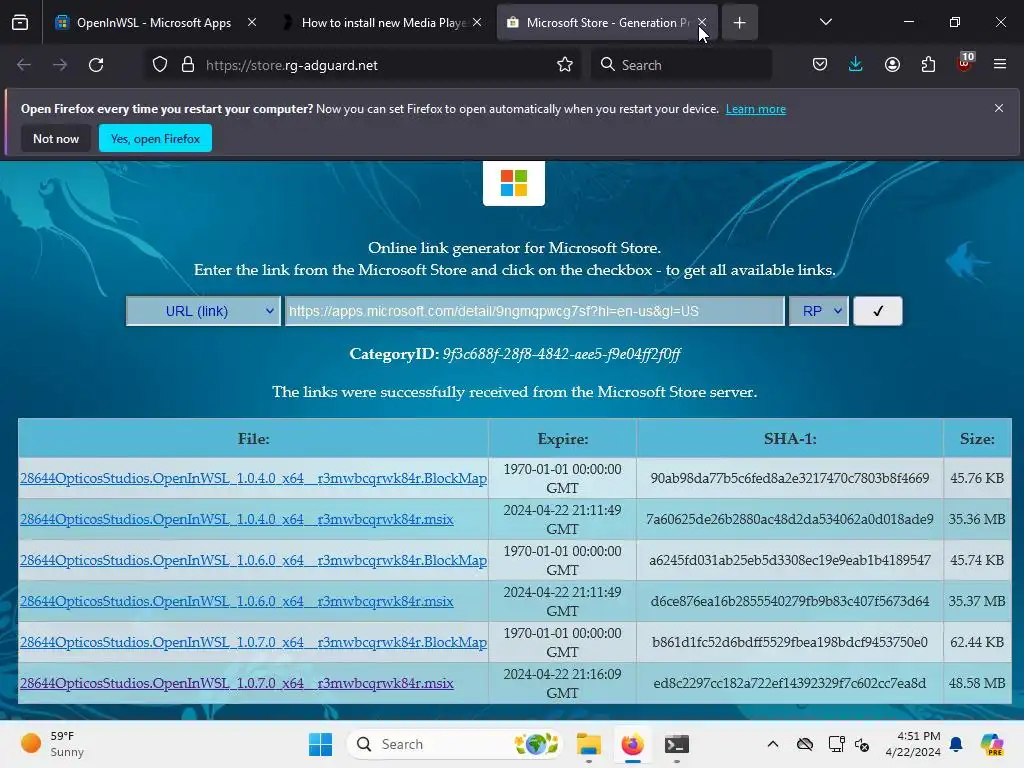Click the Microsoft logo tile
This screenshot has width=1024, height=768.
tap(514, 184)
